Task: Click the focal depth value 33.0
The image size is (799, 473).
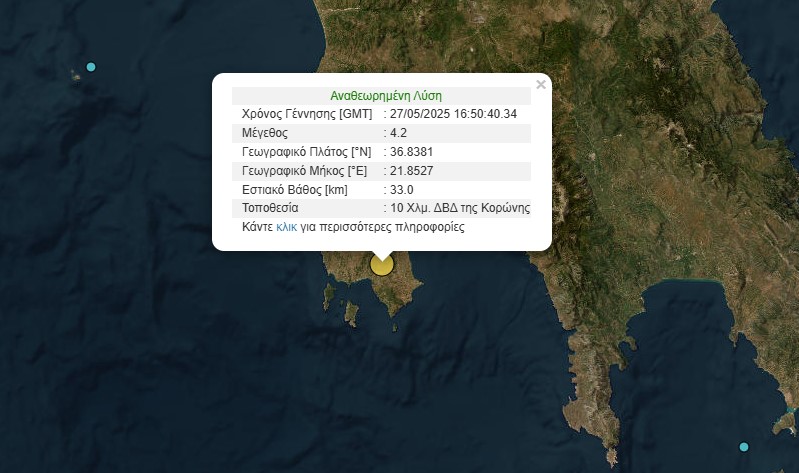Action: point(403,190)
